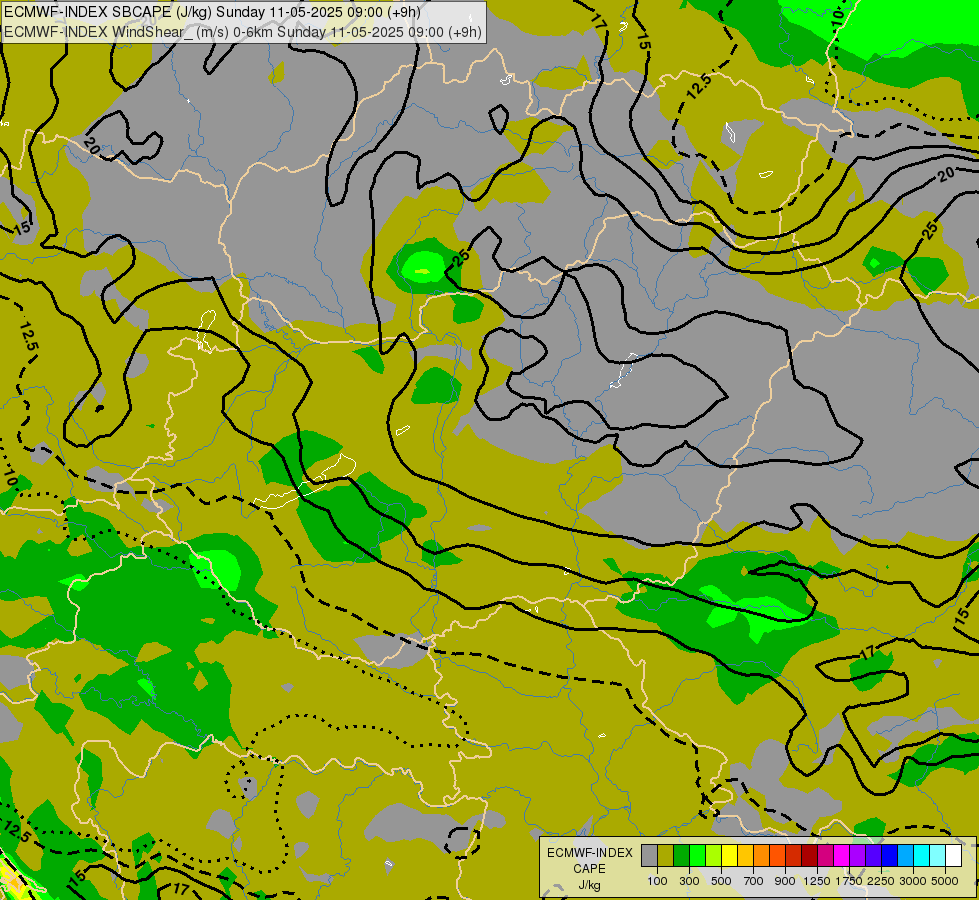Click the gray lowest-CAPE legend swatch
The width and height of the screenshot is (979, 900).
(649, 856)
